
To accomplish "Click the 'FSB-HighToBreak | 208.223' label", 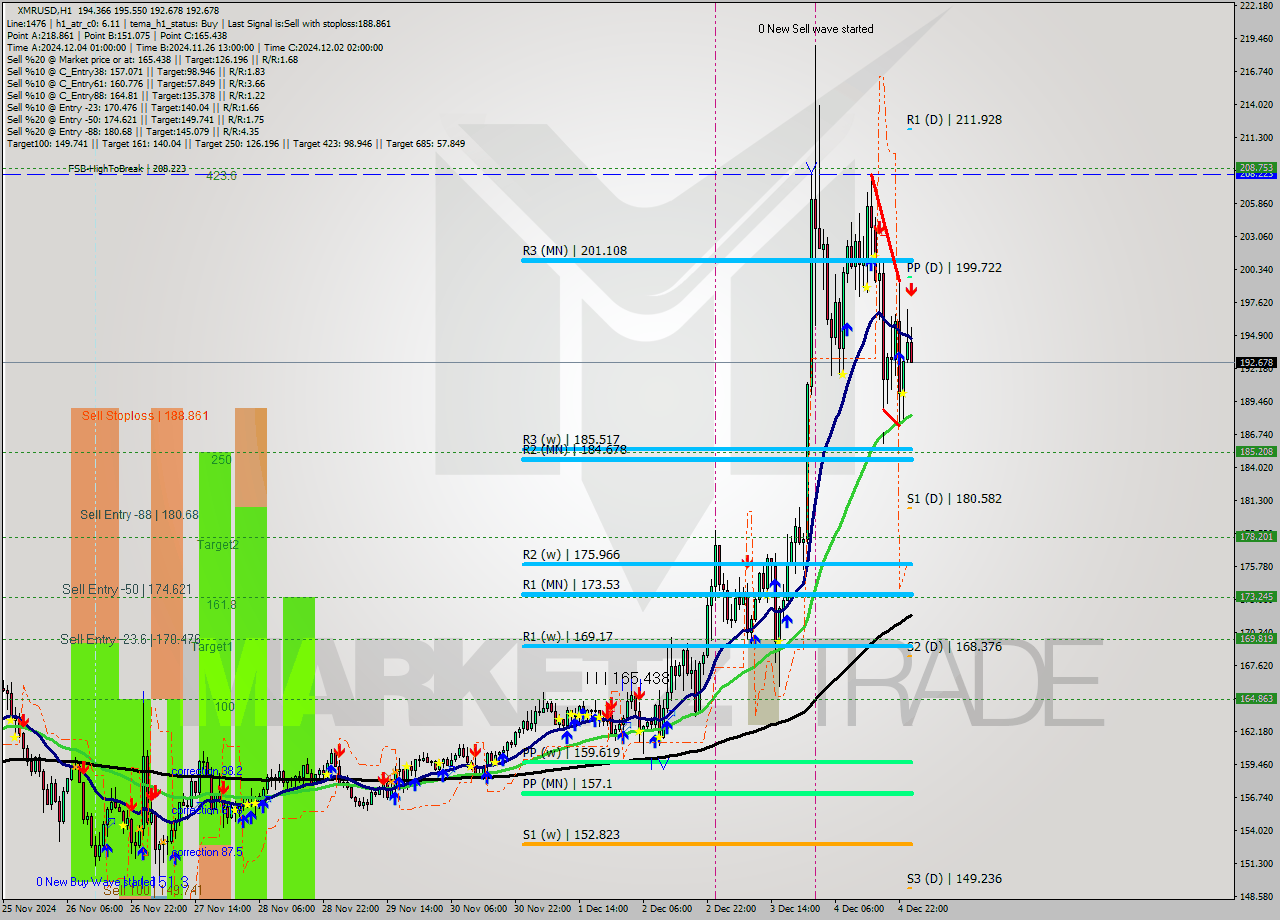I will [127, 169].
